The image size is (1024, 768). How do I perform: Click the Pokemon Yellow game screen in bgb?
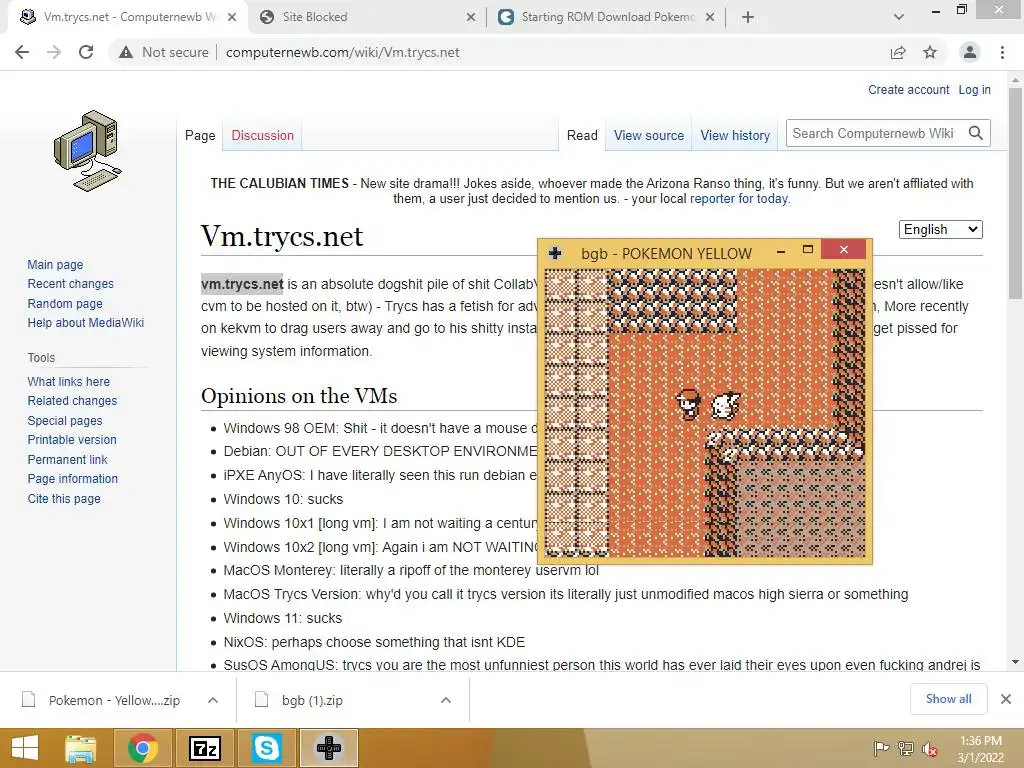pos(705,413)
